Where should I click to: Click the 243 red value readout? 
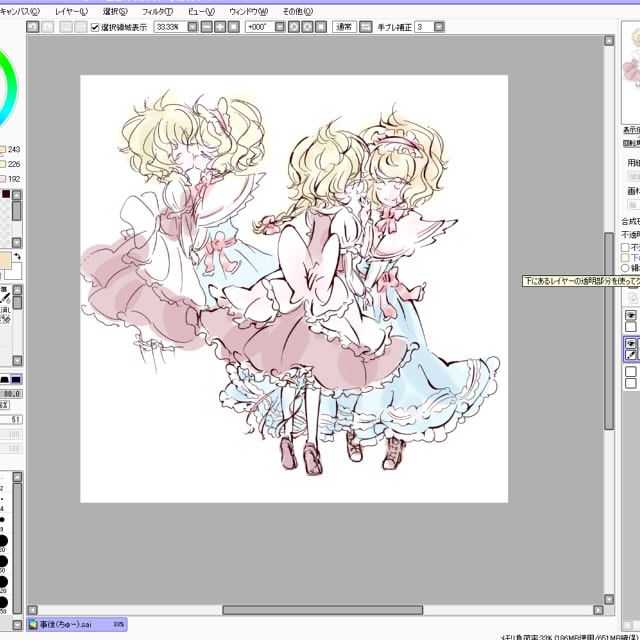[14, 149]
